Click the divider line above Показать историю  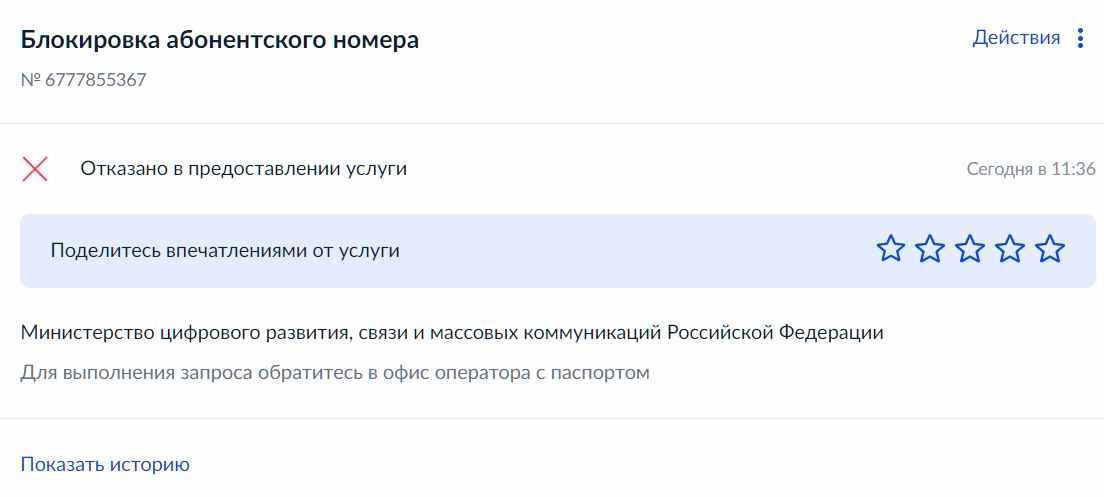click(552, 419)
